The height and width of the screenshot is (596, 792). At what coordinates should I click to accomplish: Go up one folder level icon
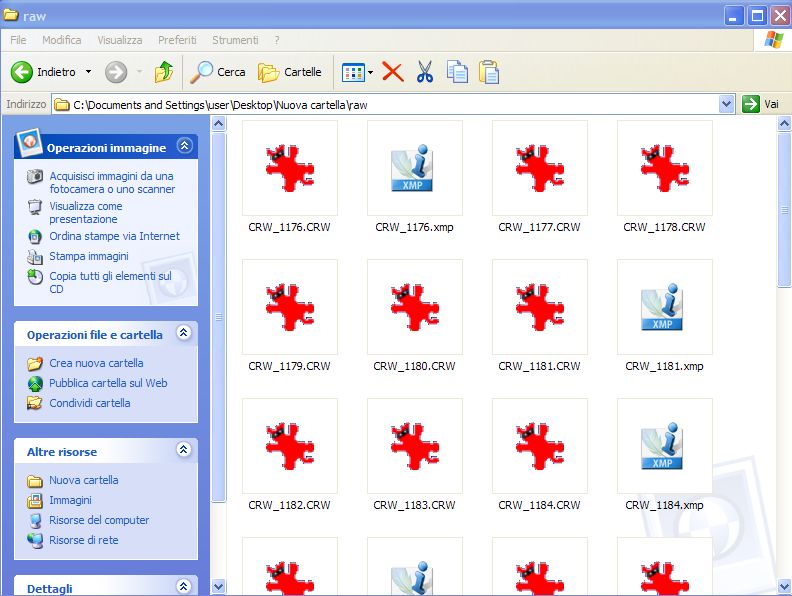click(x=164, y=72)
